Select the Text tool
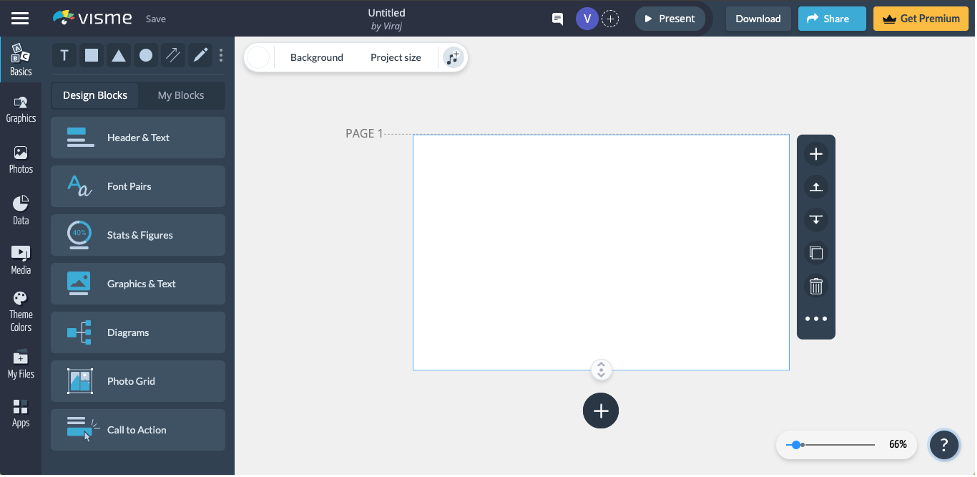Screen dimensions: 977x477 [64, 55]
